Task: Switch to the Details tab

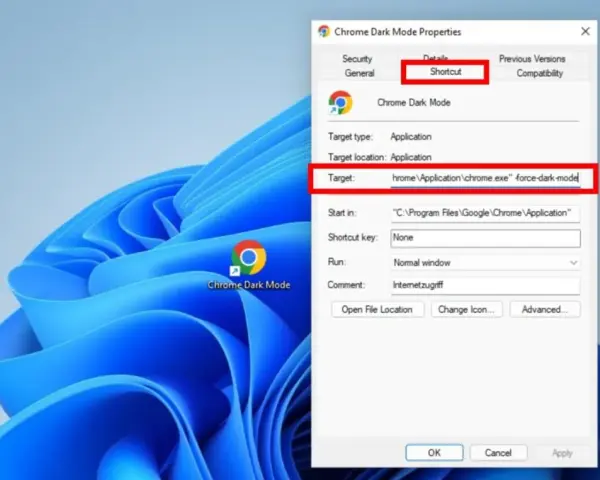Action: 435,57
